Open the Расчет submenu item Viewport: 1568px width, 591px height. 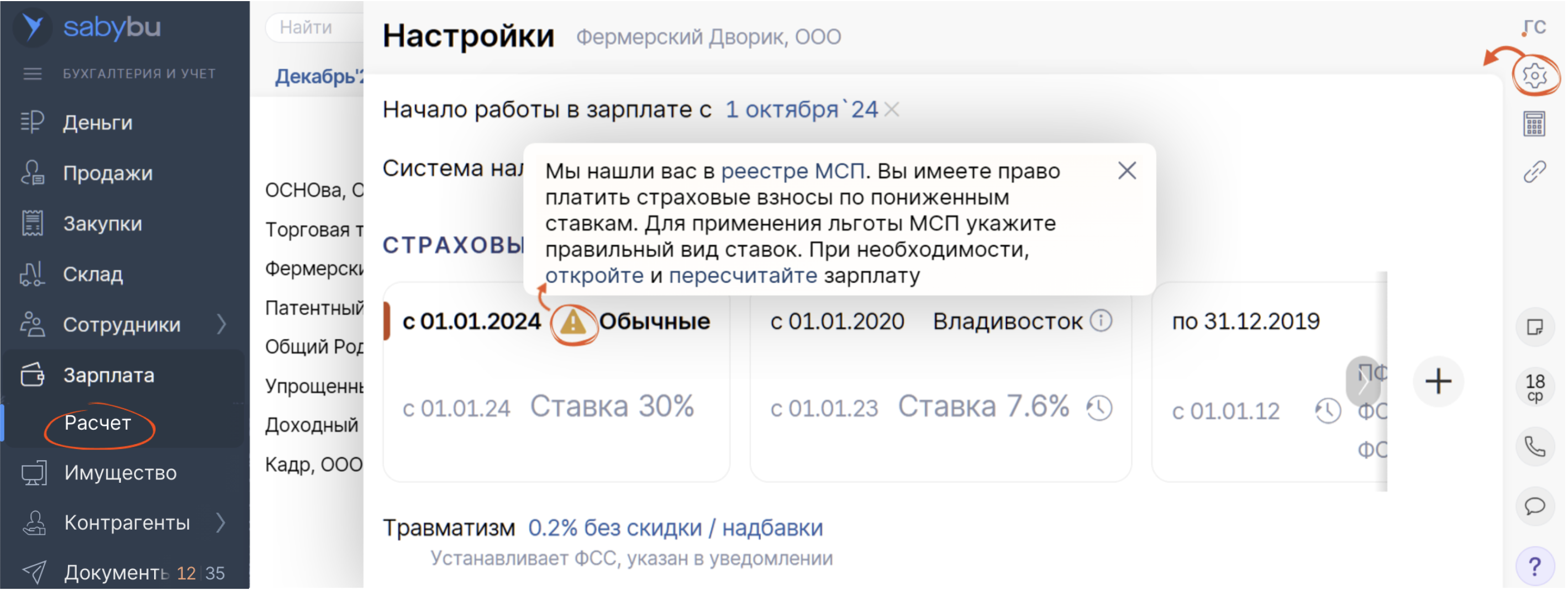98,423
